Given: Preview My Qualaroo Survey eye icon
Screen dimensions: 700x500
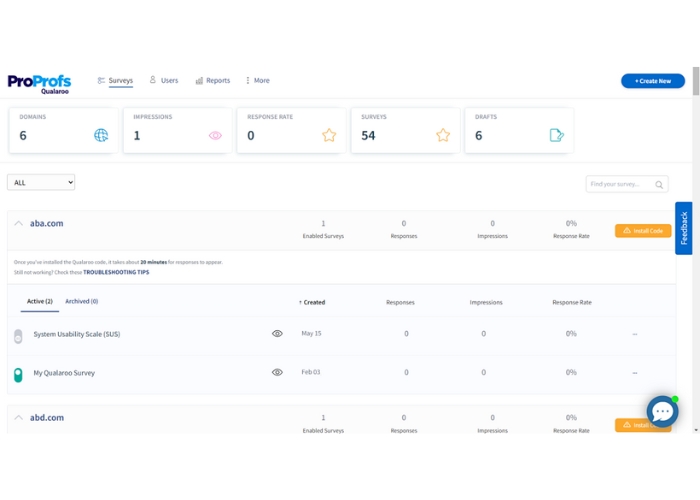Looking at the screenshot, I should 277,372.
